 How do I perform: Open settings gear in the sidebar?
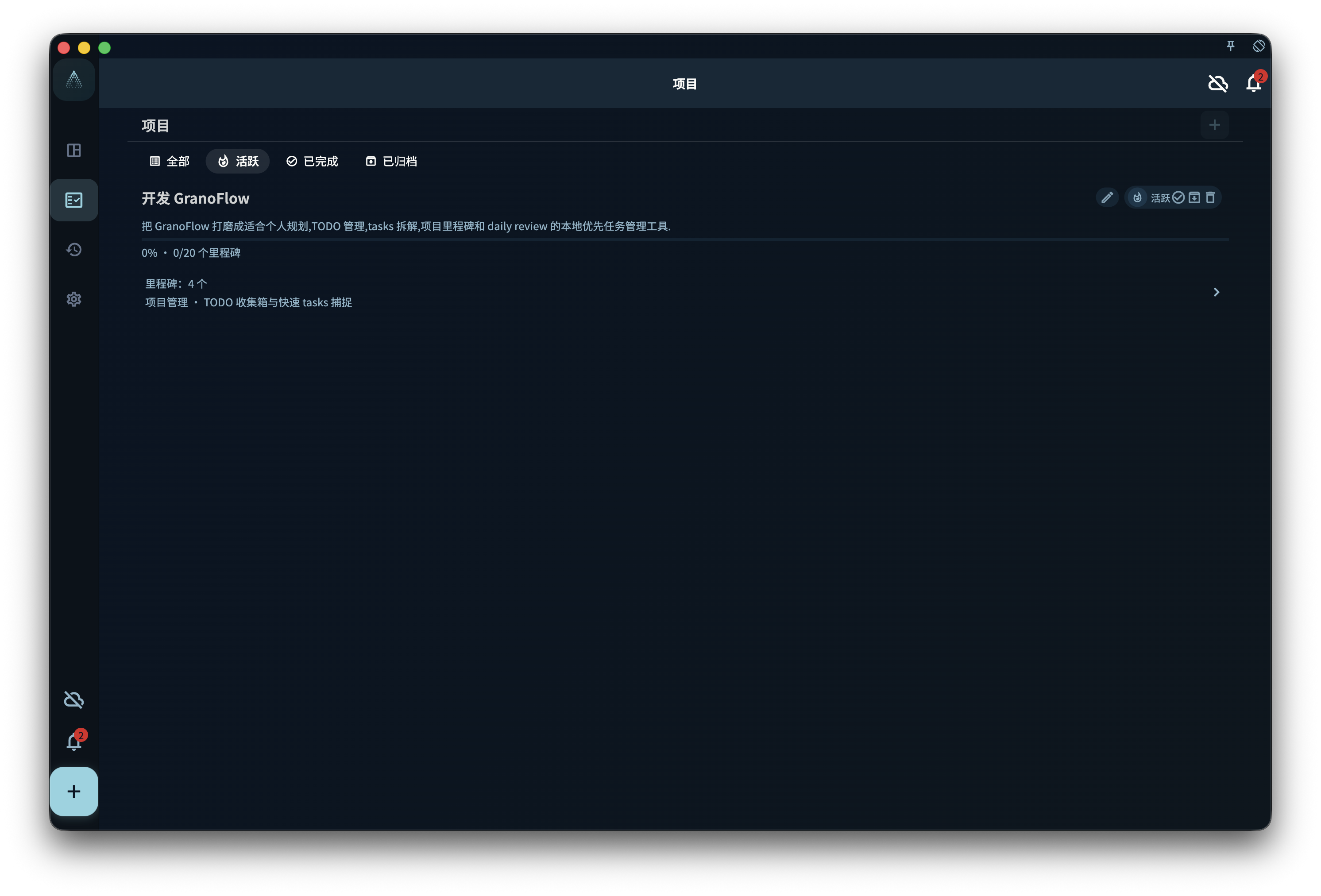[x=74, y=299]
